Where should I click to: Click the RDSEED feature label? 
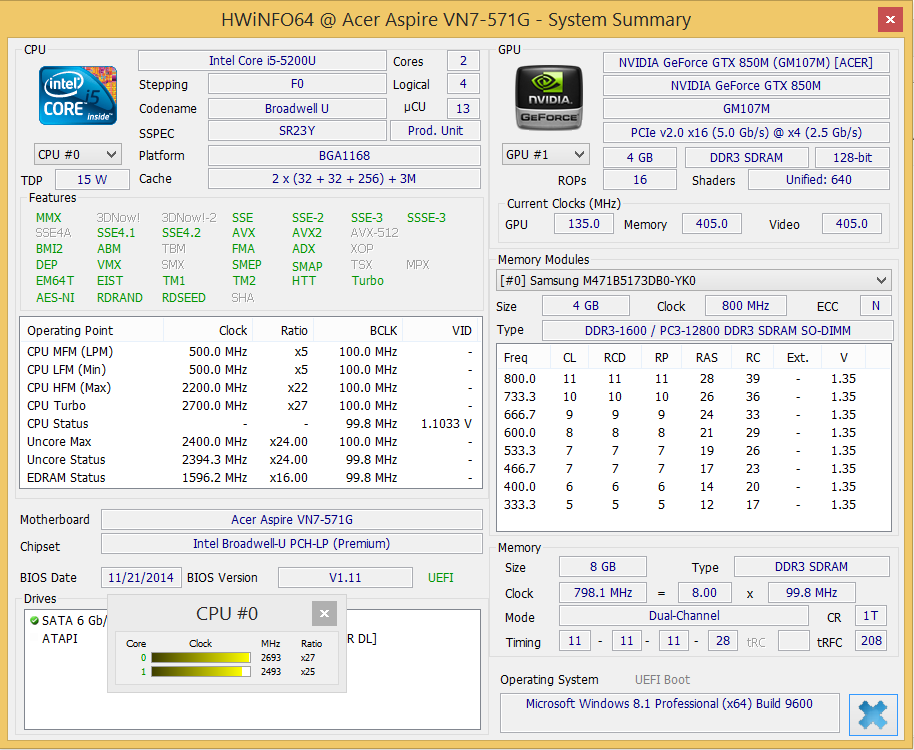[x=184, y=298]
